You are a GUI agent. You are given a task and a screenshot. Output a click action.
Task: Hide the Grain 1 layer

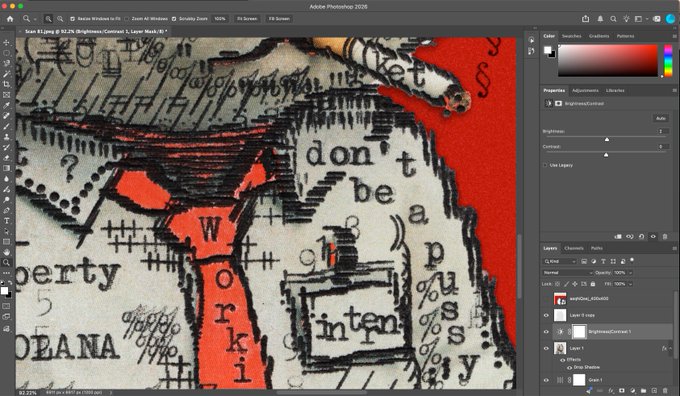pyautogui.click(x=546, y=380)
